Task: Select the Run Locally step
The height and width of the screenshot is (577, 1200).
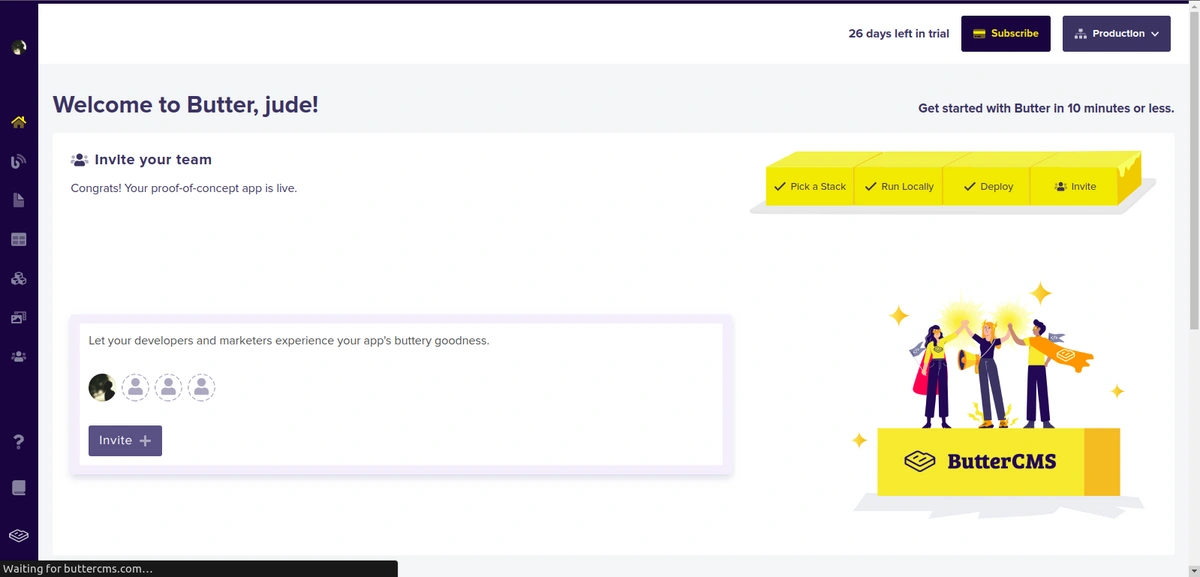Action: coord(898,186)
